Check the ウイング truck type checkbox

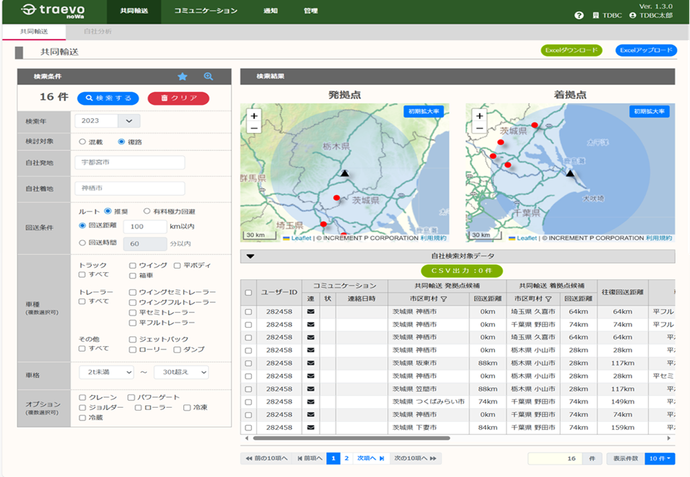point(133,265)
